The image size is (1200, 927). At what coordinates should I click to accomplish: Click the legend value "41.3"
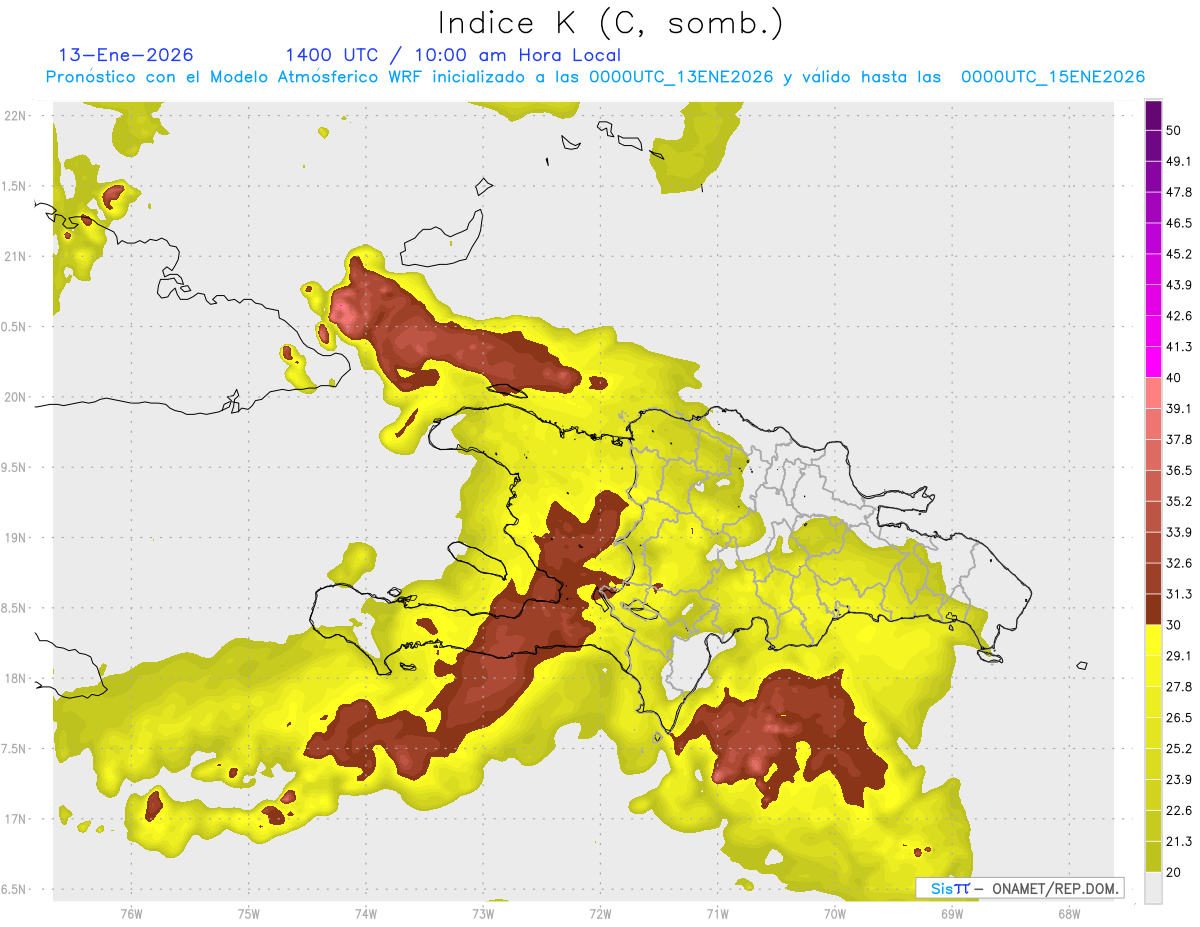(x=1179, y=347)
